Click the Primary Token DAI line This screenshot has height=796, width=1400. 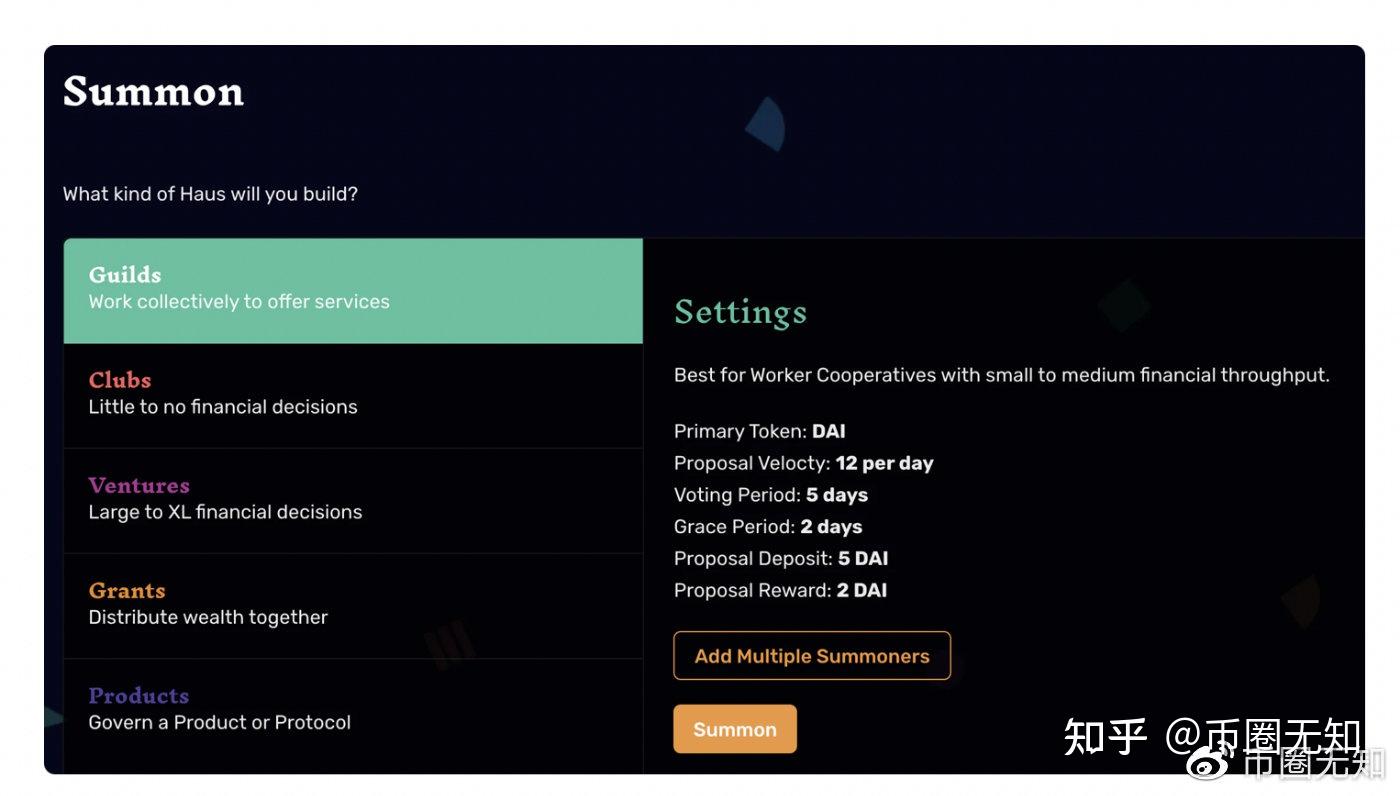tap(759, 431)
